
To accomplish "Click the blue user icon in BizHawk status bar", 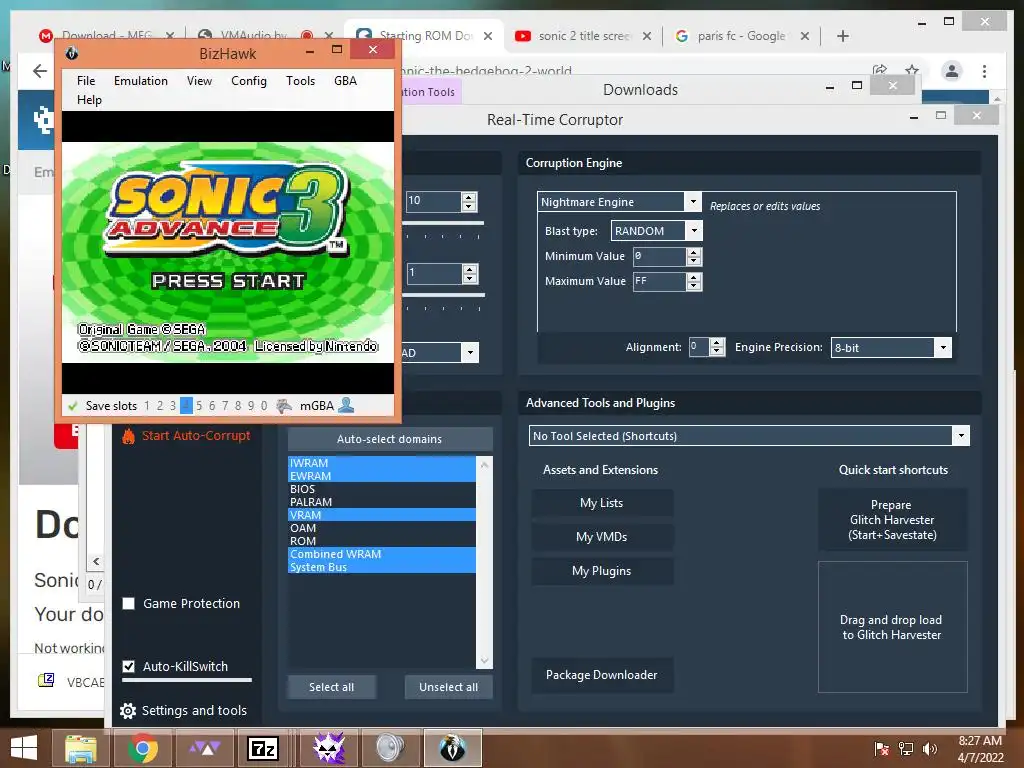I will click(x=346, y=406).
